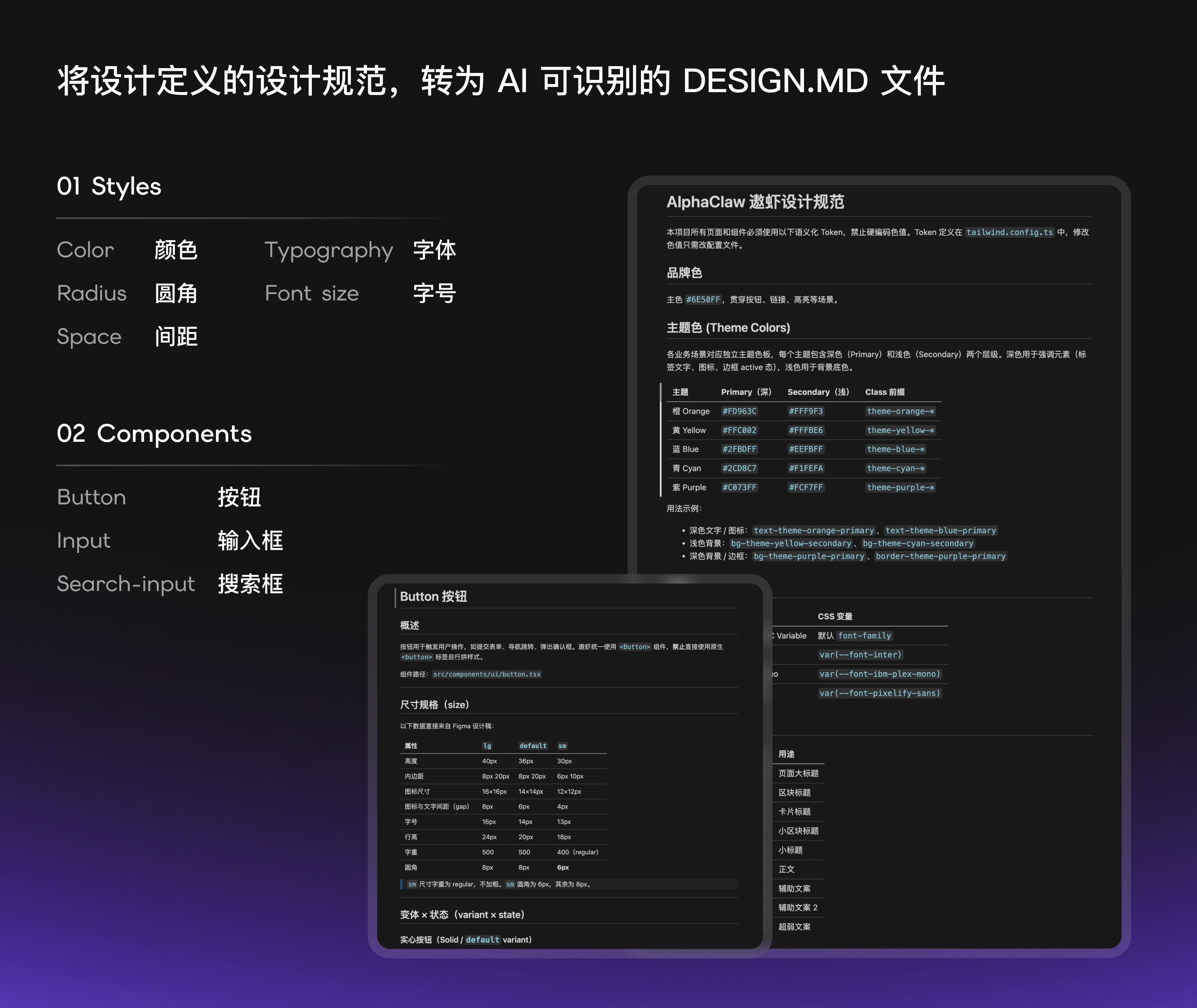
Task: Click the "lg" column header in size table
Action: click(487, 746)
